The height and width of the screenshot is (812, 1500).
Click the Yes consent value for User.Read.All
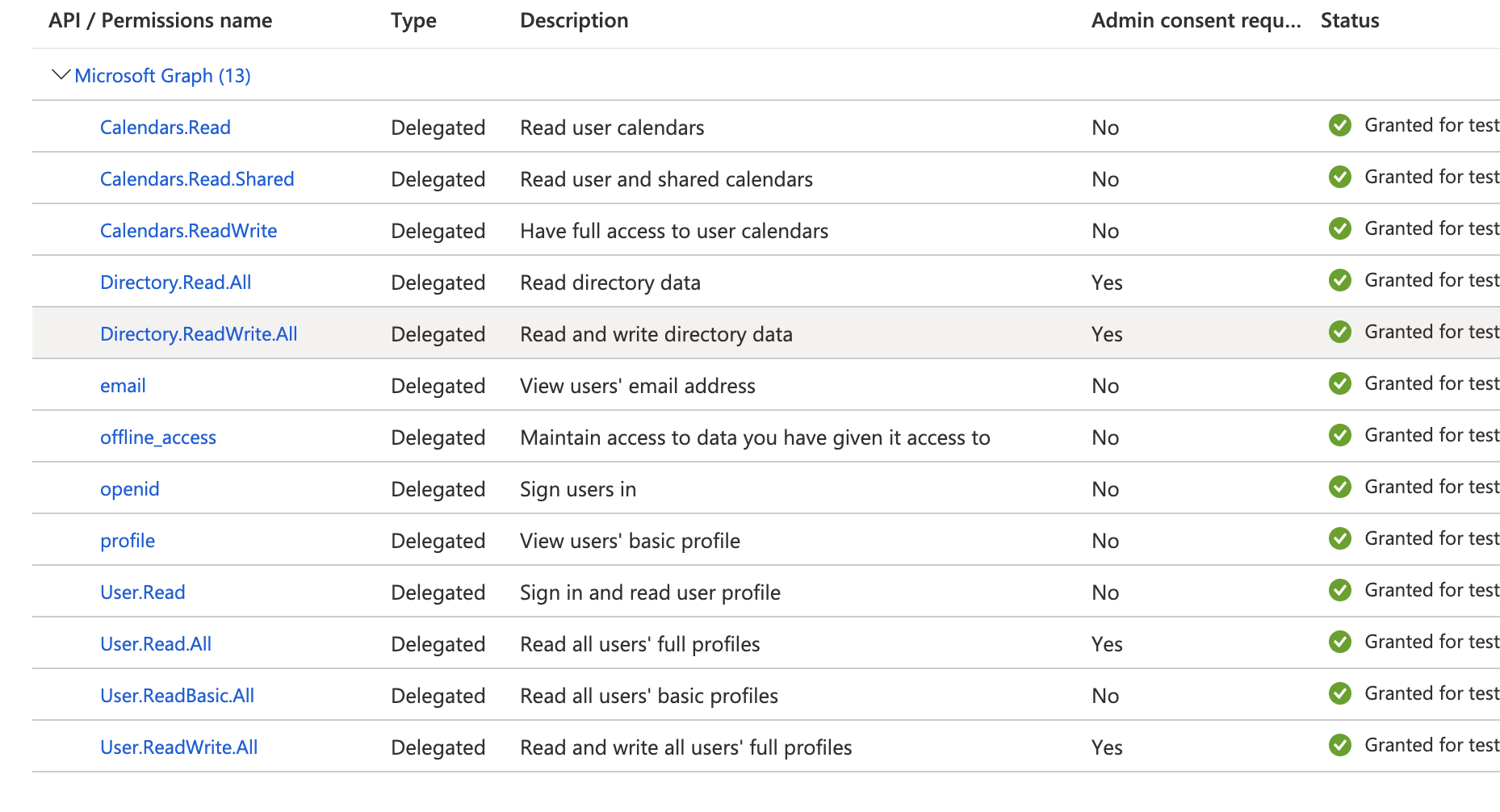1107,644
